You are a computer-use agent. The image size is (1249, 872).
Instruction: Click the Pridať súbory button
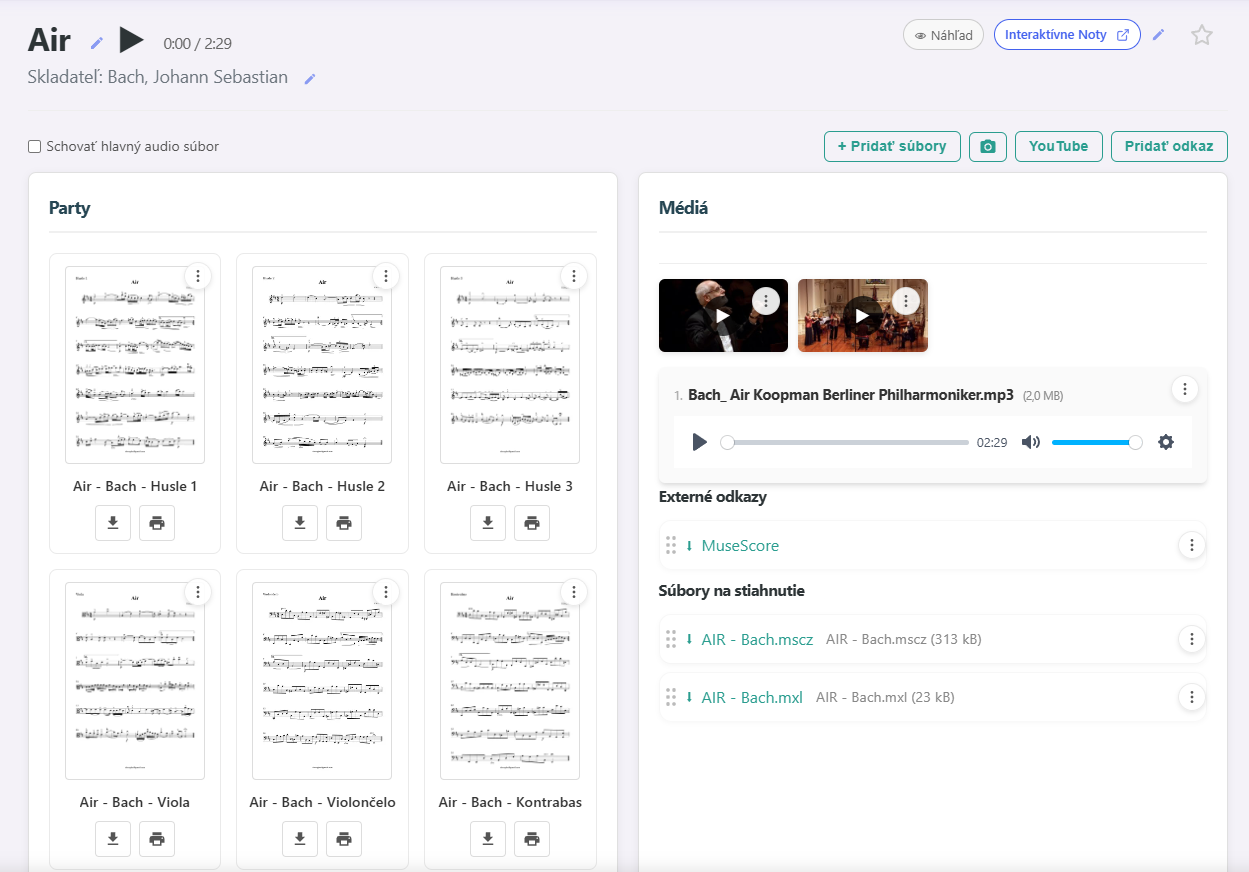coord(892,146)
